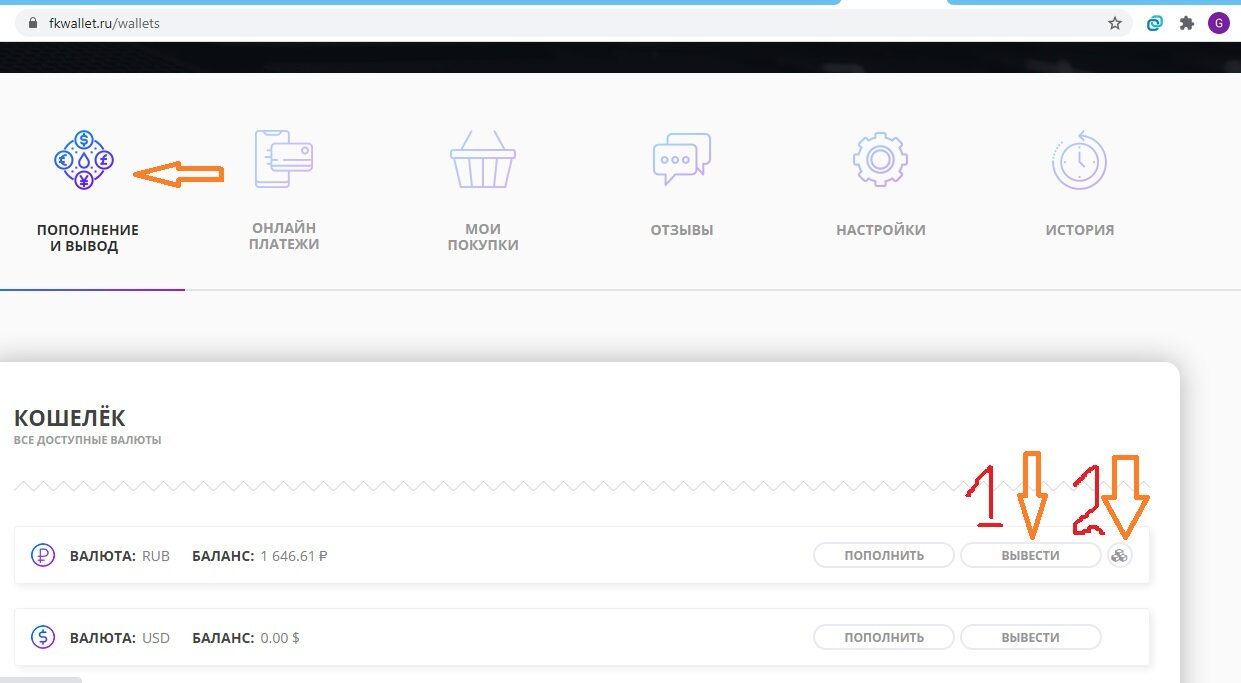
Task: Bookmark this page with the star icon
Action: [x=1115, y=23]
